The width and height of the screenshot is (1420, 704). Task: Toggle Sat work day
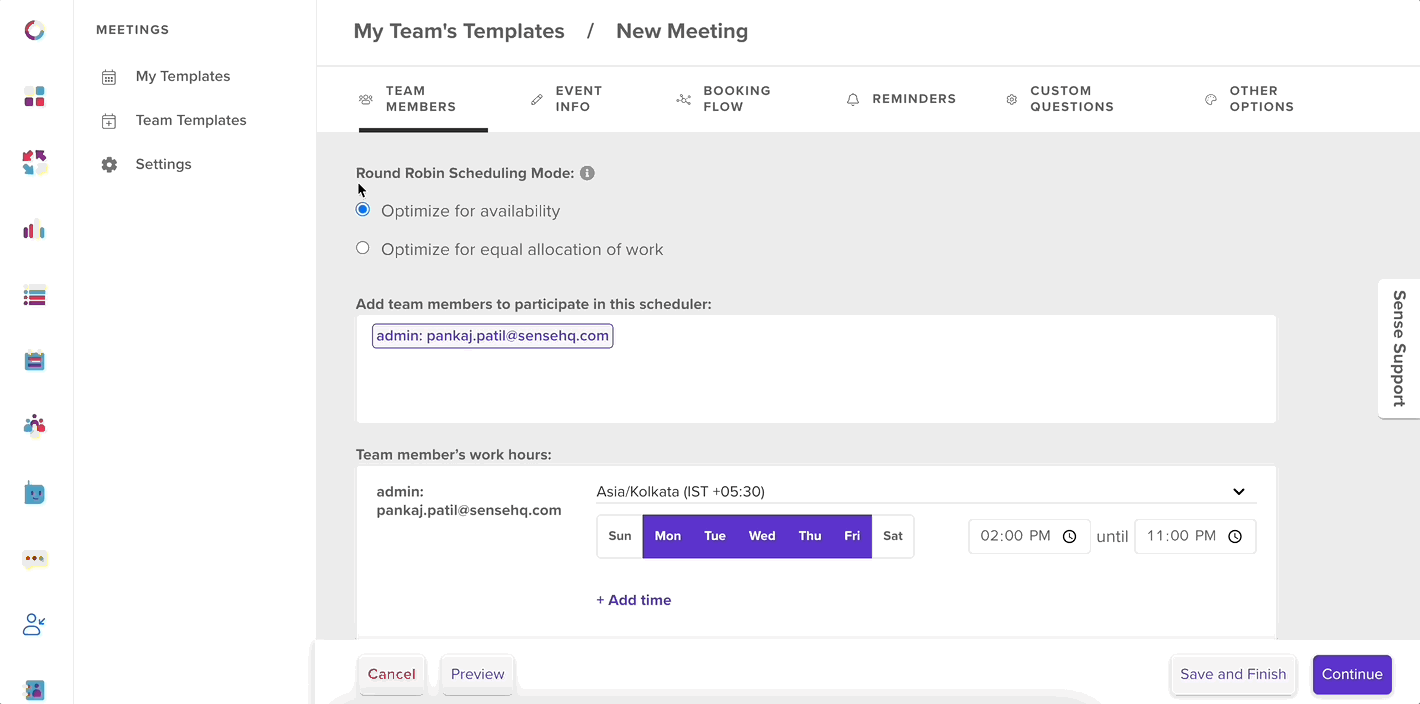[x=893, y=536]
